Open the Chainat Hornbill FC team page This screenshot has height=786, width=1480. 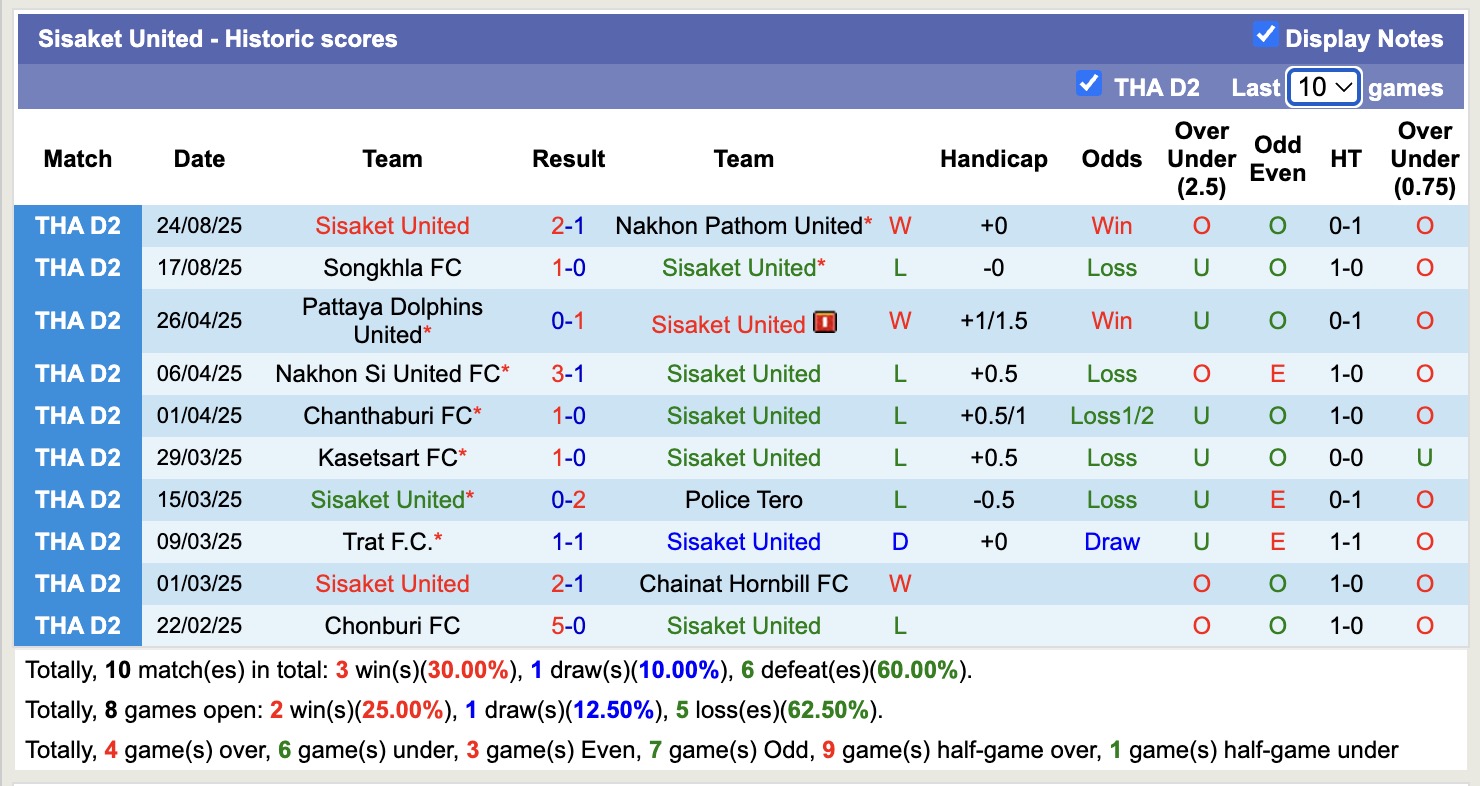coord(744,584)
